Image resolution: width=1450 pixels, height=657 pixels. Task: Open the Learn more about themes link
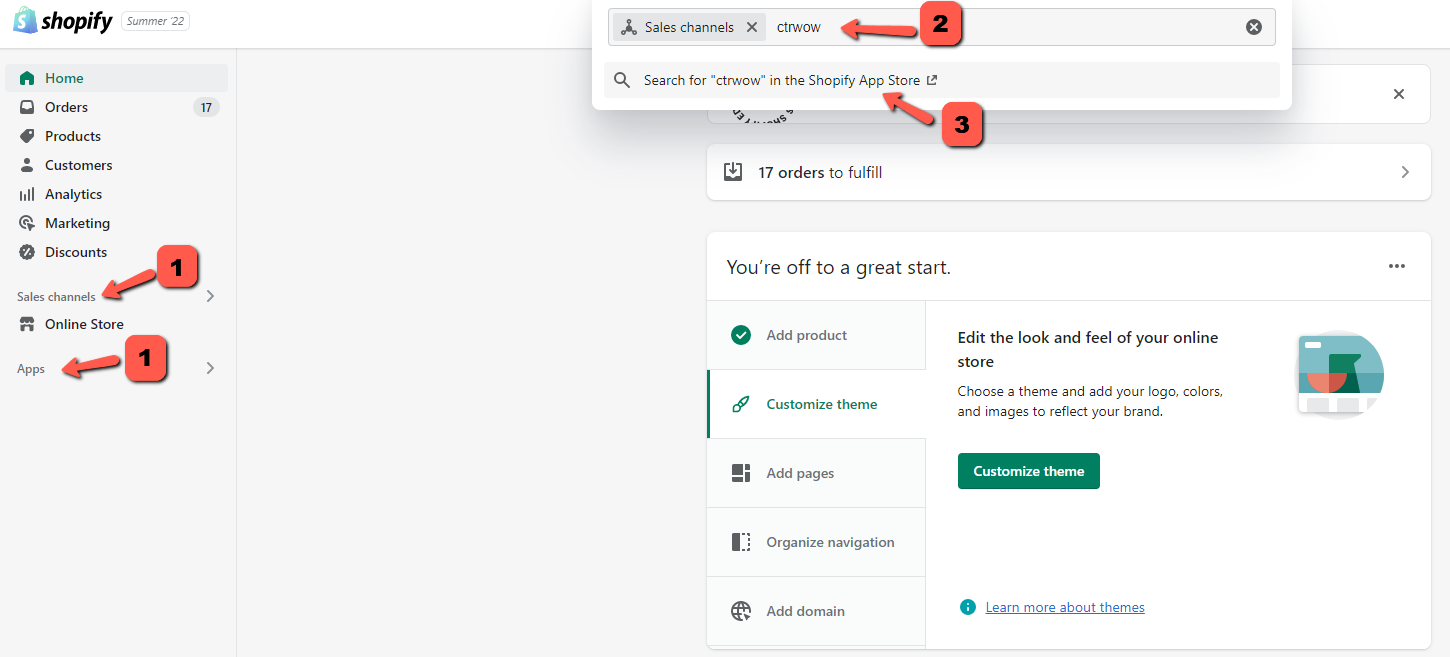coord(1065,607)
